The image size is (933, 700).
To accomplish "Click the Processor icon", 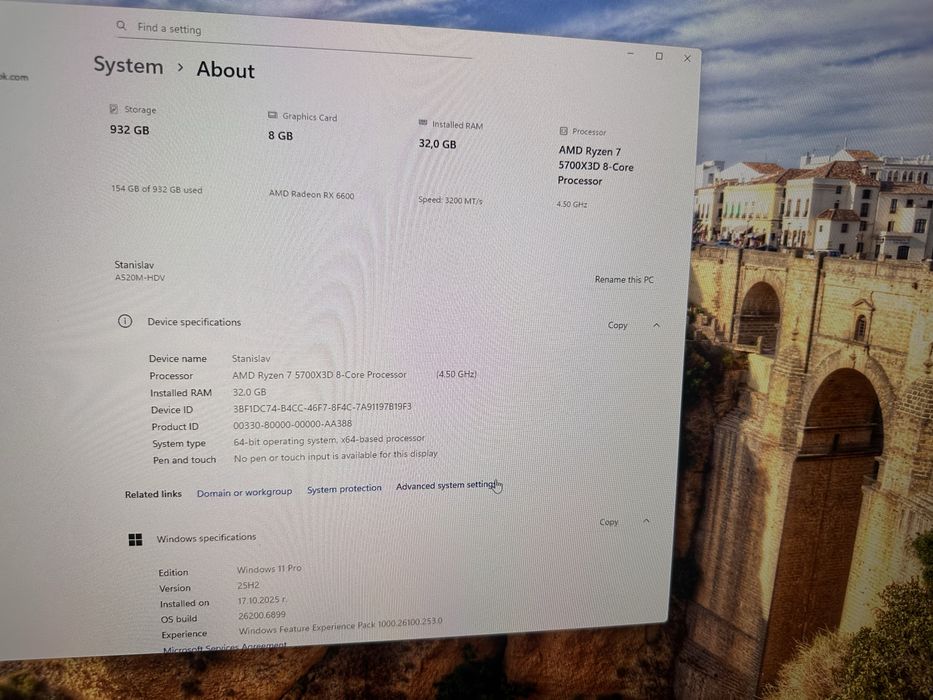I will click(x=563, y=130).
